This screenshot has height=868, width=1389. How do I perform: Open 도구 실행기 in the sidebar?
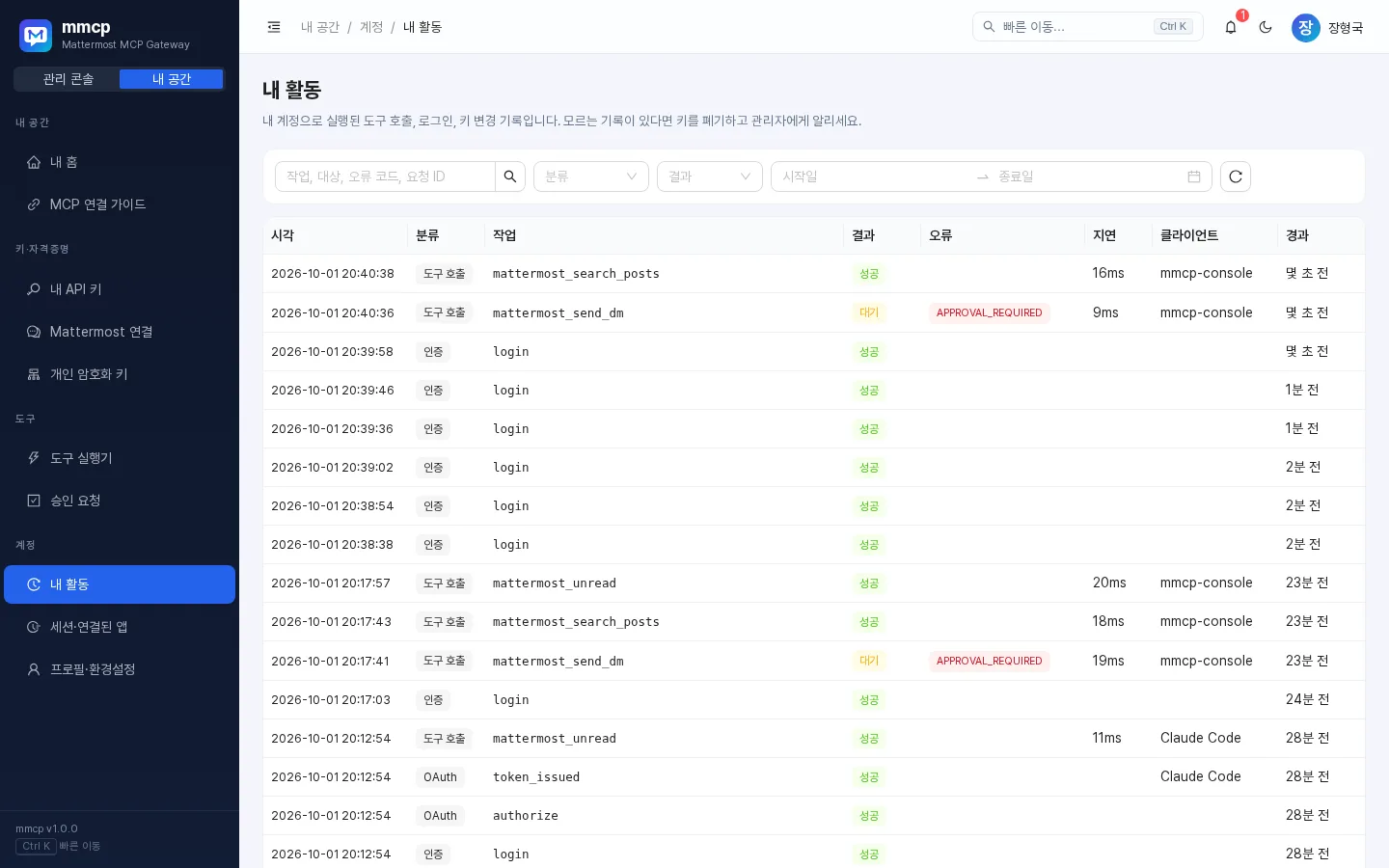(x=120, y=458)
